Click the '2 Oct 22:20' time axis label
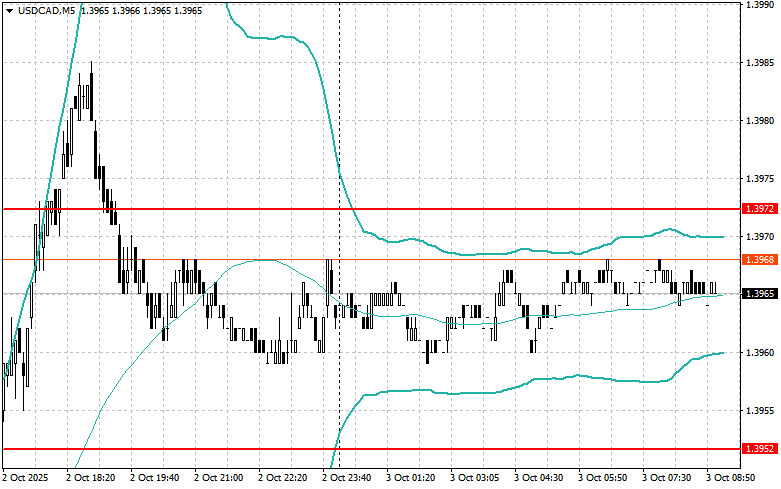The image size is (781, 489). 282,478
